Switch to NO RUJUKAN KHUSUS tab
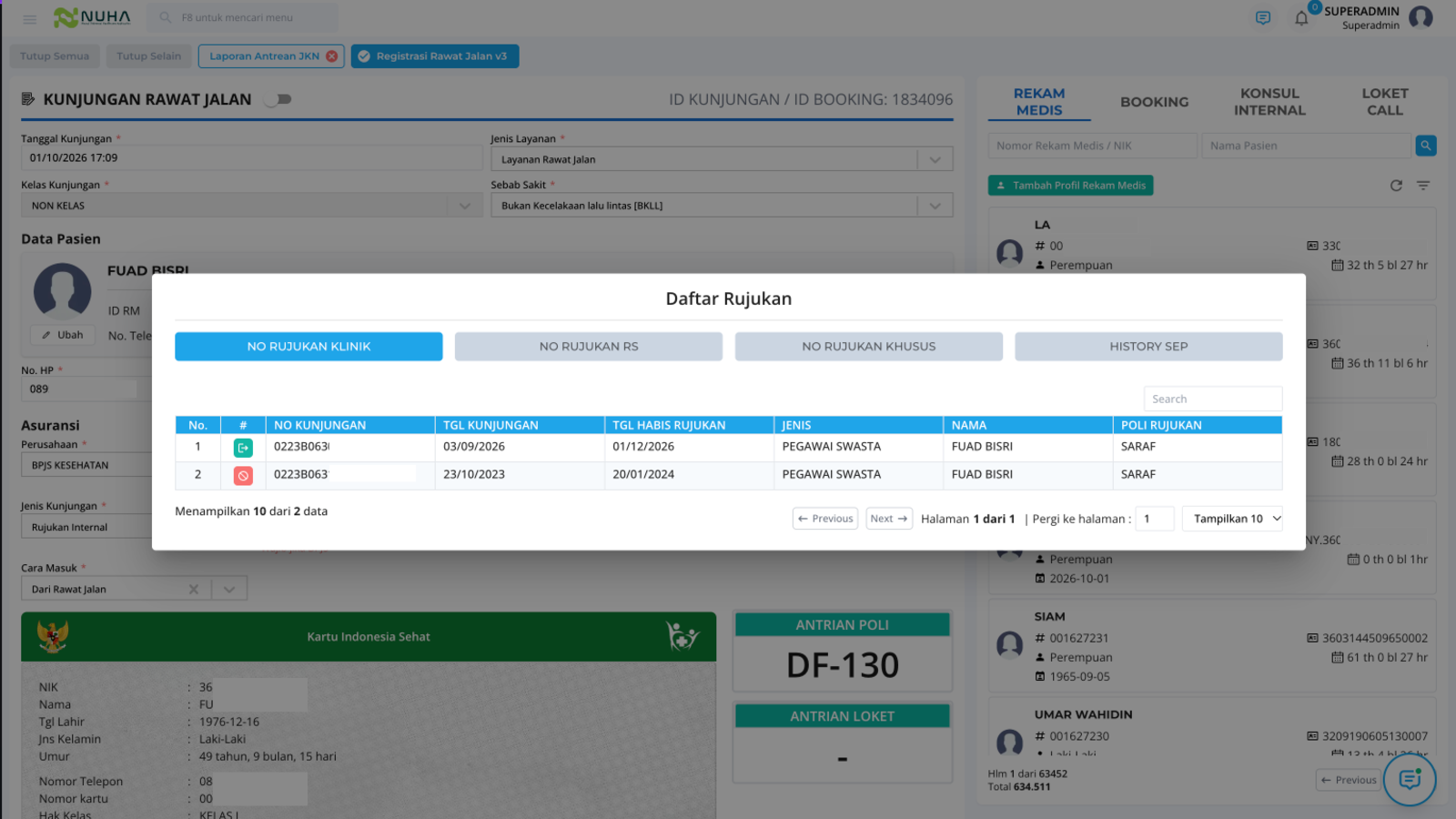1456x819 pixels. [x=869, y=347]
